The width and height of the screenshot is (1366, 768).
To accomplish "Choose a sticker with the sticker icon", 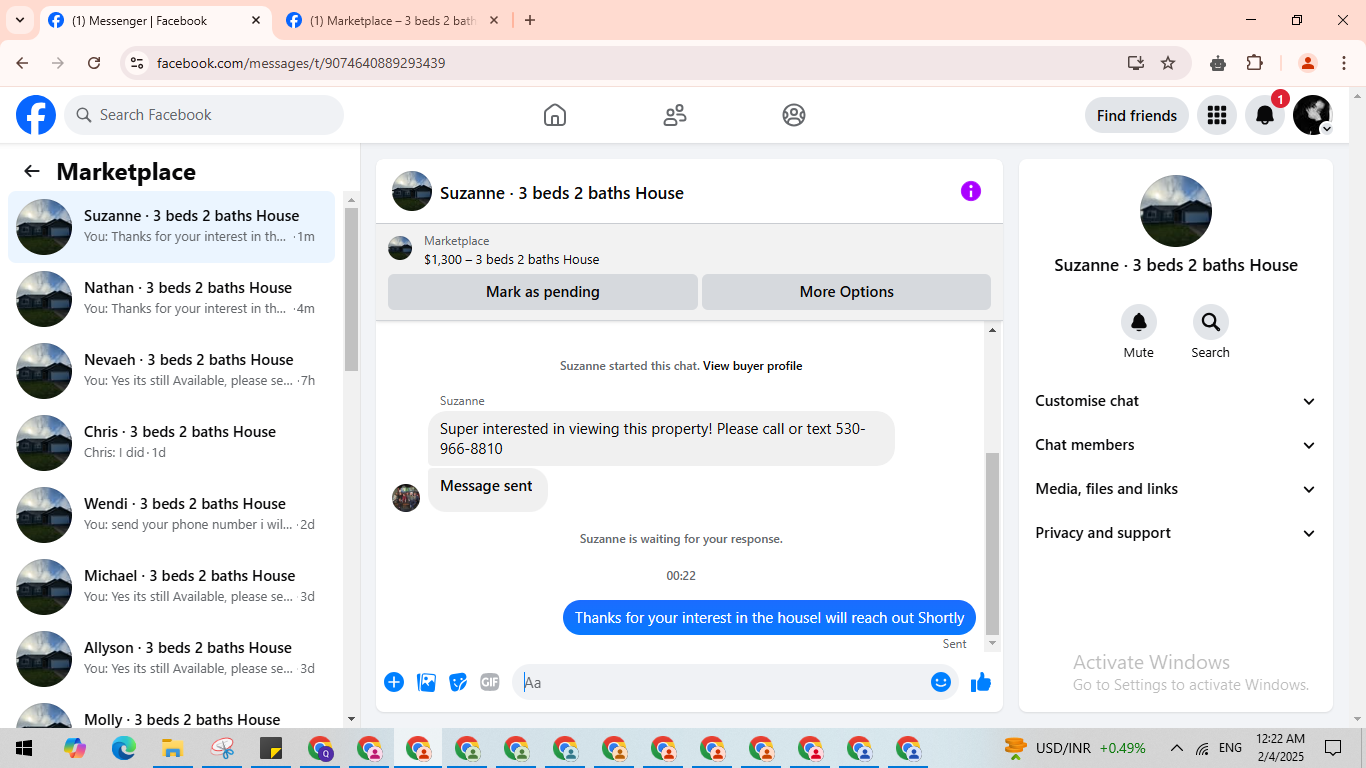I will (459, 682).
